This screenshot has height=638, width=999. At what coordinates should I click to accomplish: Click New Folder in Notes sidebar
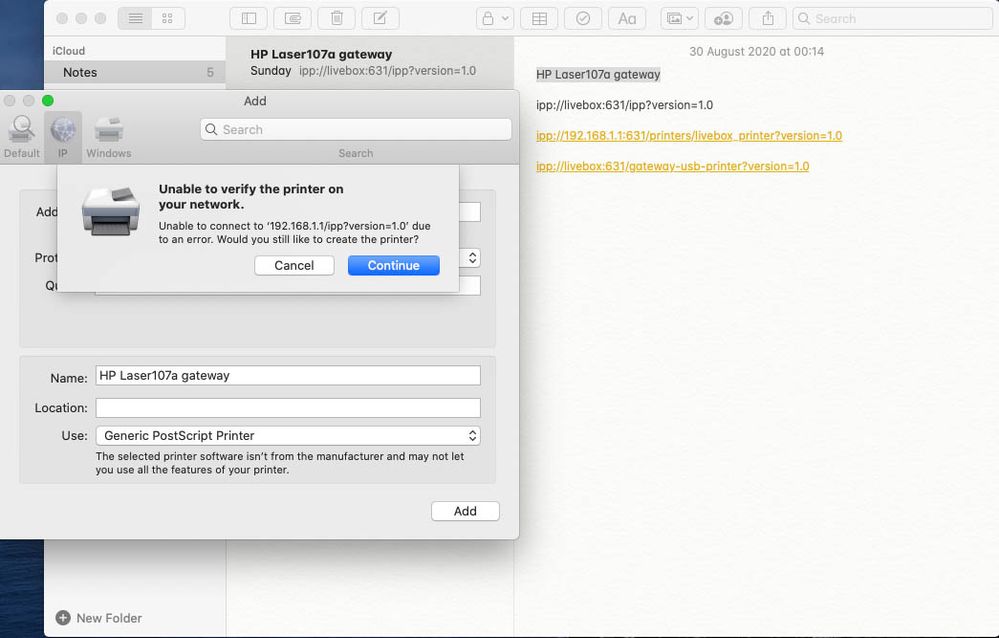pos(99,618)
